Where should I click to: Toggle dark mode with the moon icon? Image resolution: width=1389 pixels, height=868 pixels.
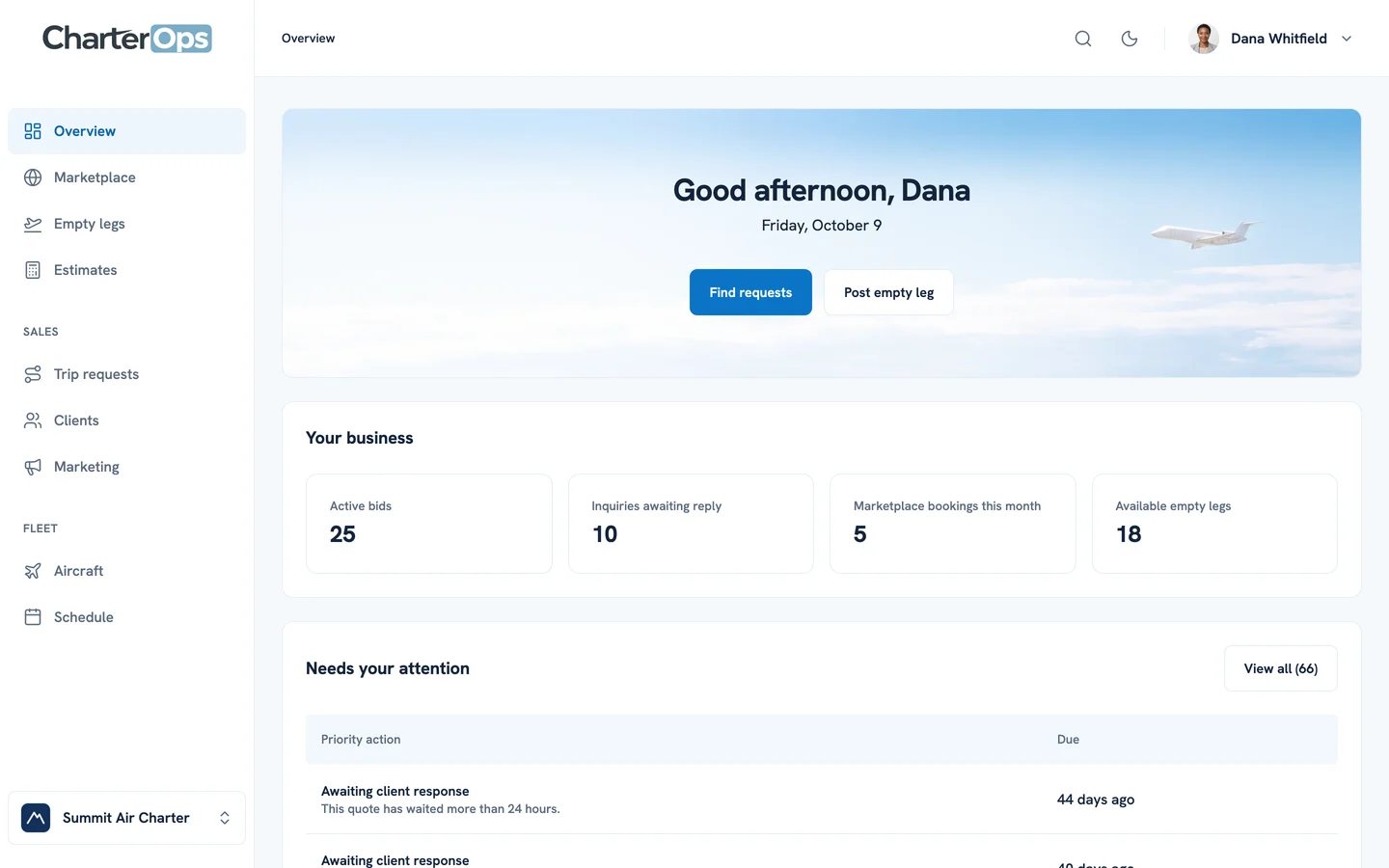(1130, 39)
